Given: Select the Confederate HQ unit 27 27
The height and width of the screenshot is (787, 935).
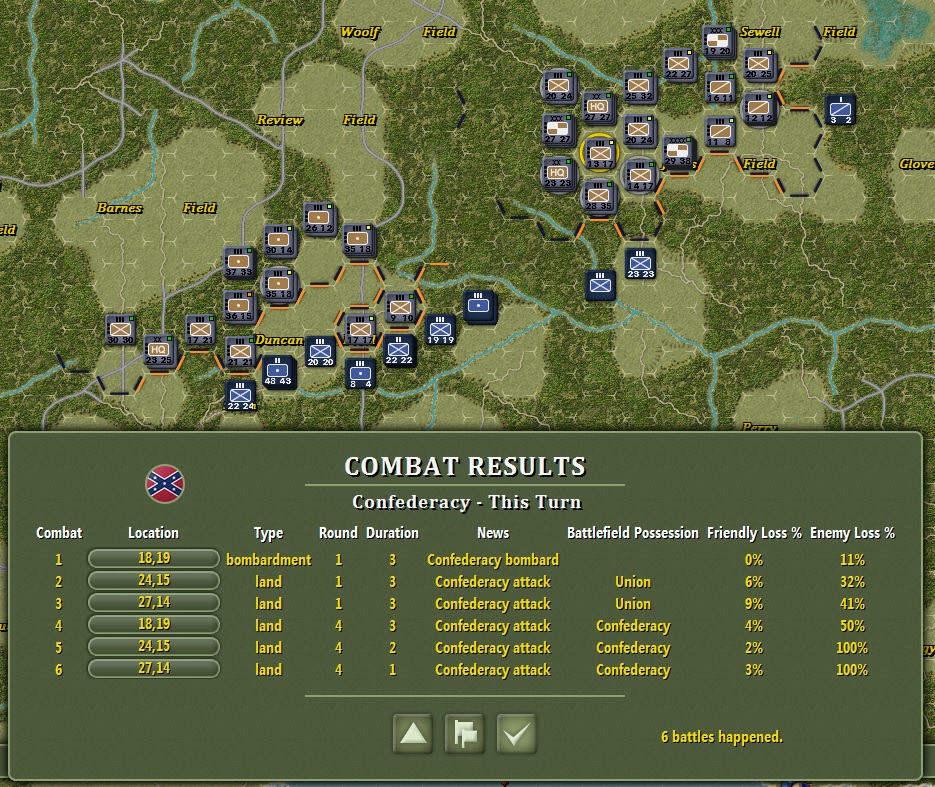Looking at the screenshot, I should pyautogui.click(x=597, y=107).
